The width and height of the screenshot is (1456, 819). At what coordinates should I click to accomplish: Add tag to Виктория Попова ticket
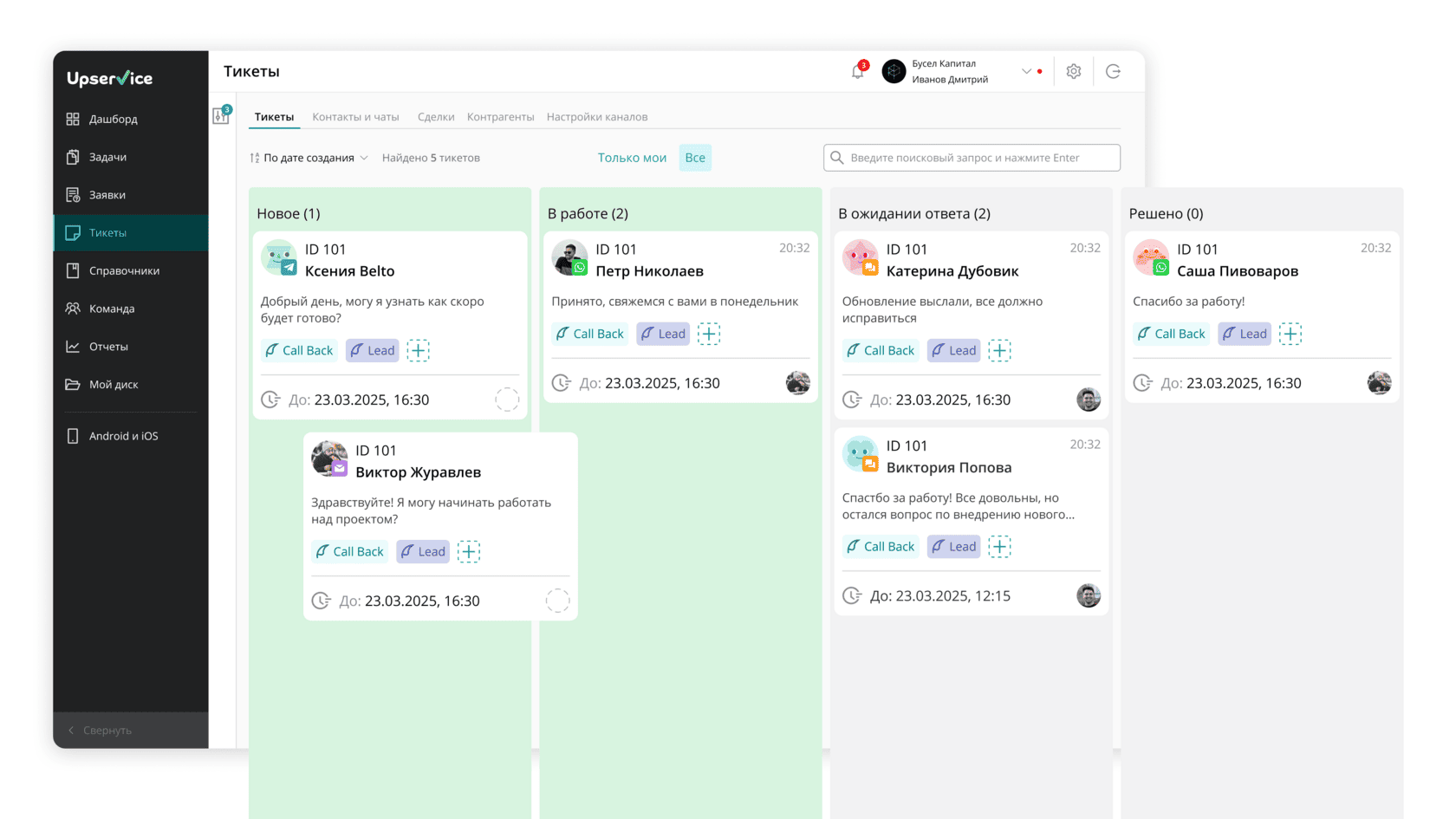tap(1000, 546)
